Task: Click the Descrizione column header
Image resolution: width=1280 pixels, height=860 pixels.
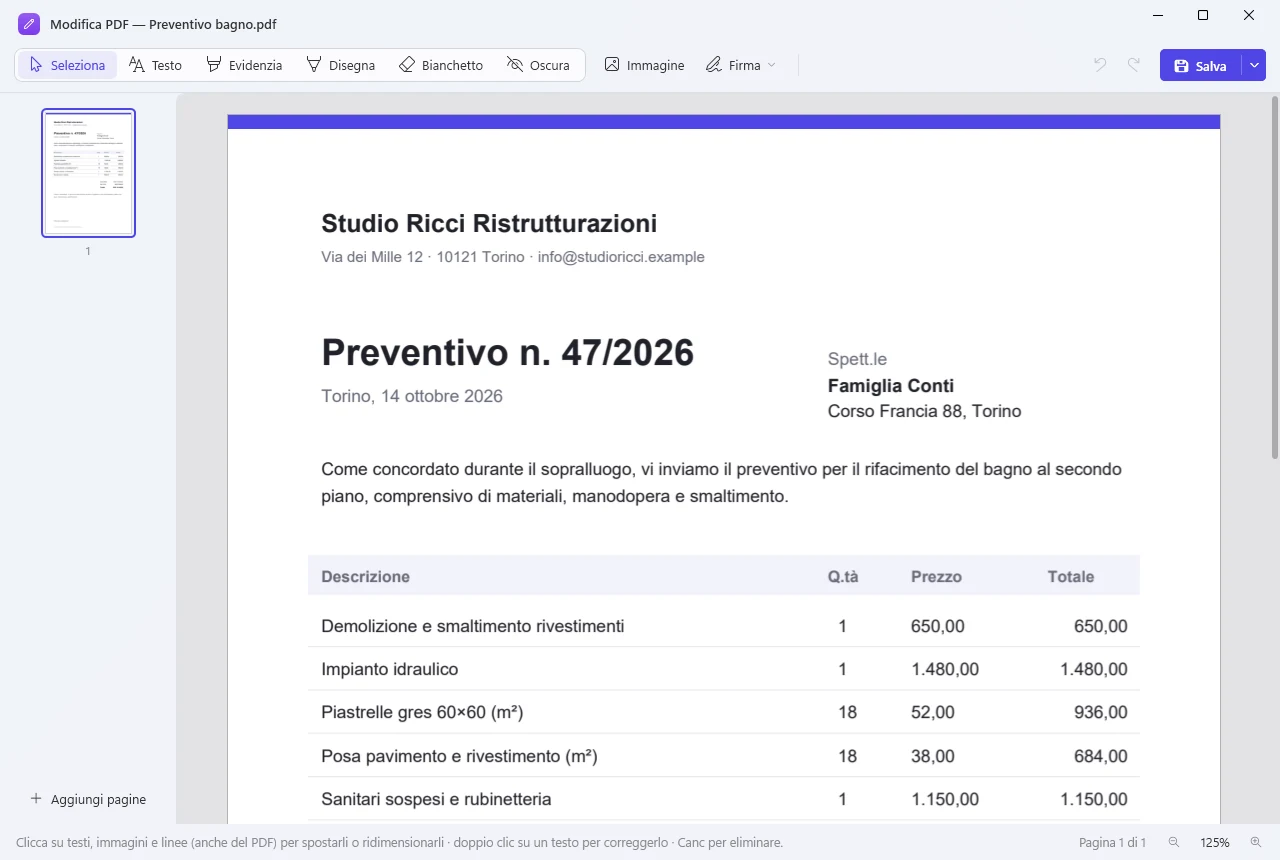Action: click(365, 576)
